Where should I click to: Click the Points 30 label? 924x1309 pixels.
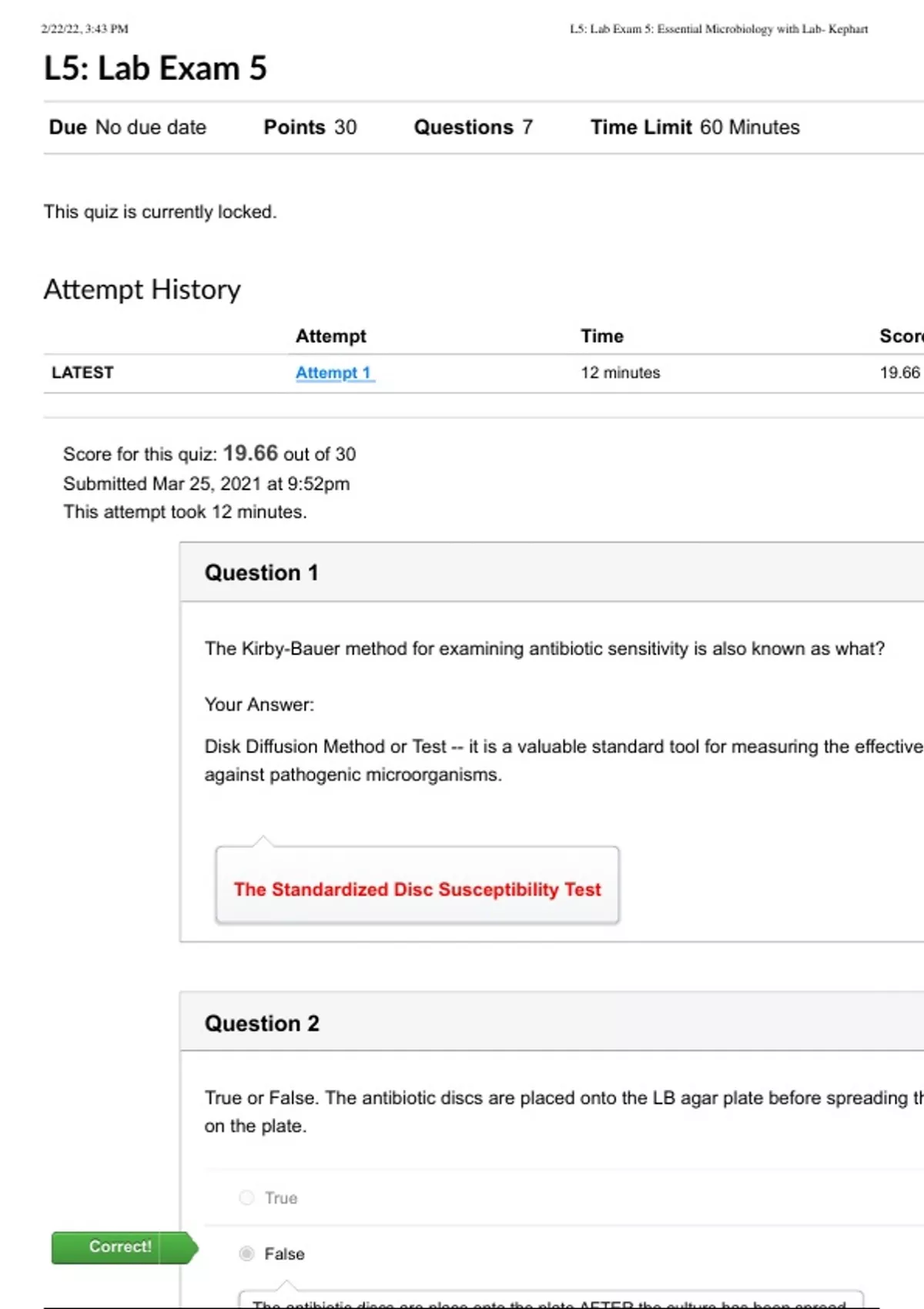pyautogui.click(x=310, y=127)
